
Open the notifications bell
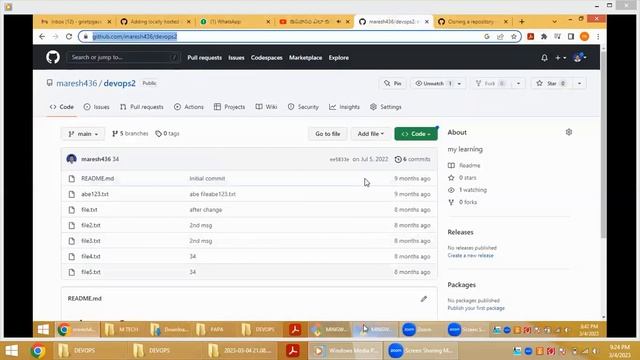tap(544, 58)
